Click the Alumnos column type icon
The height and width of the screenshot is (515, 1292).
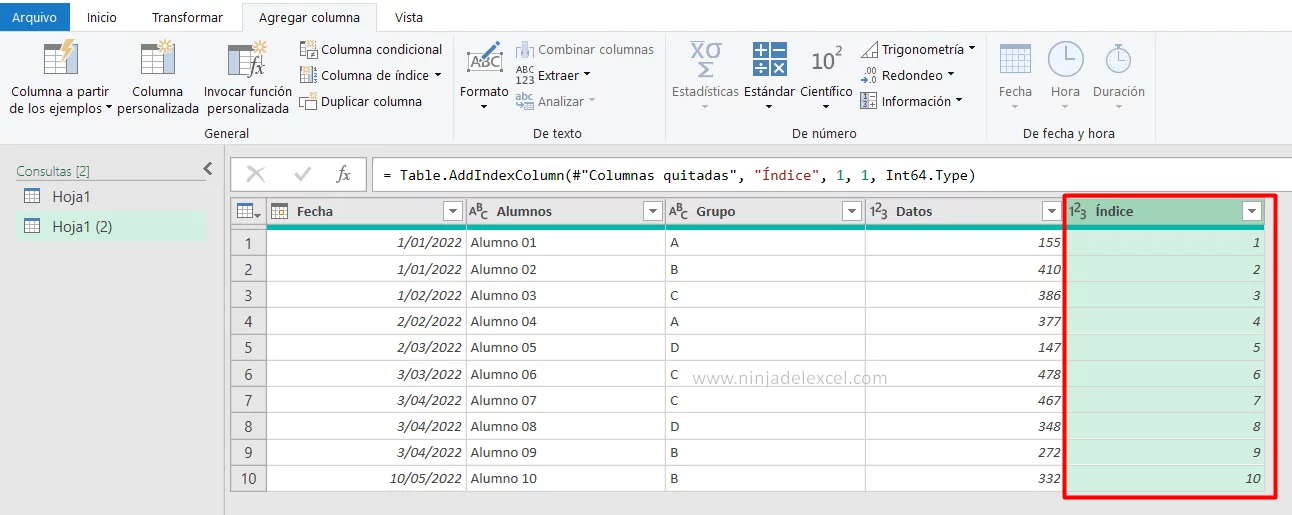coord(480,211)
